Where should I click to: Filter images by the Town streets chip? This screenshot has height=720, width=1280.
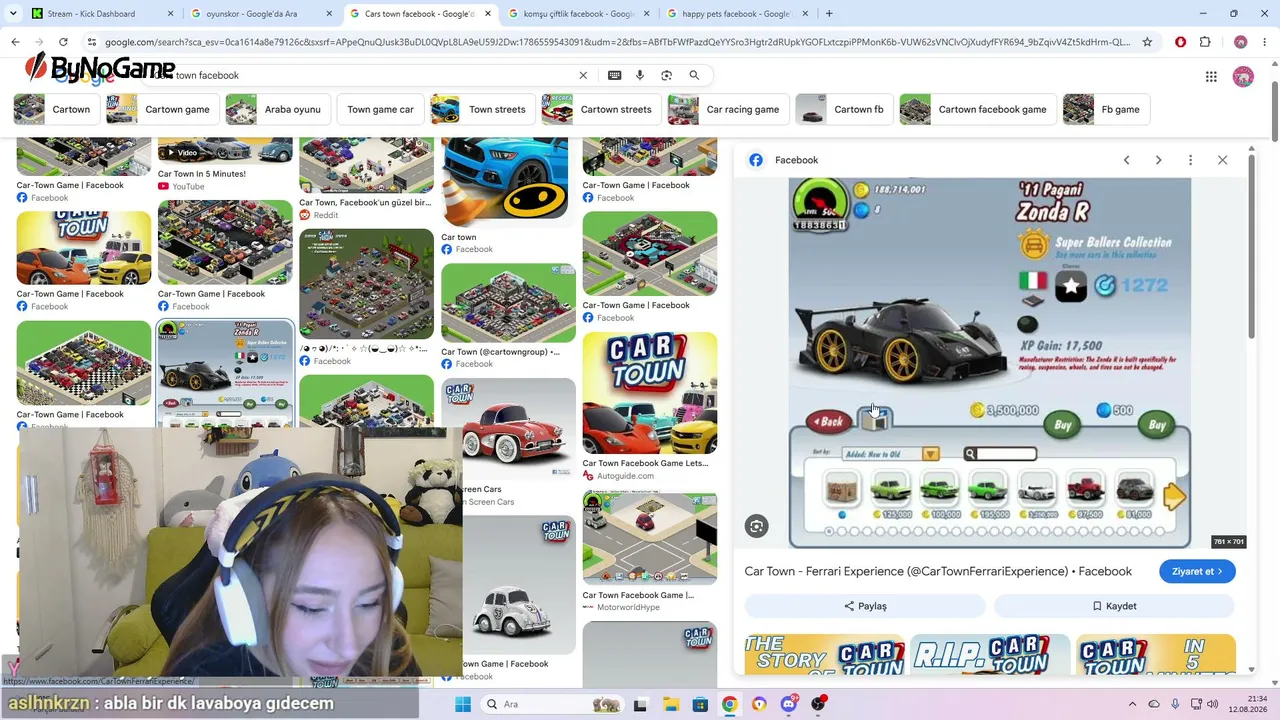[482, 109]
